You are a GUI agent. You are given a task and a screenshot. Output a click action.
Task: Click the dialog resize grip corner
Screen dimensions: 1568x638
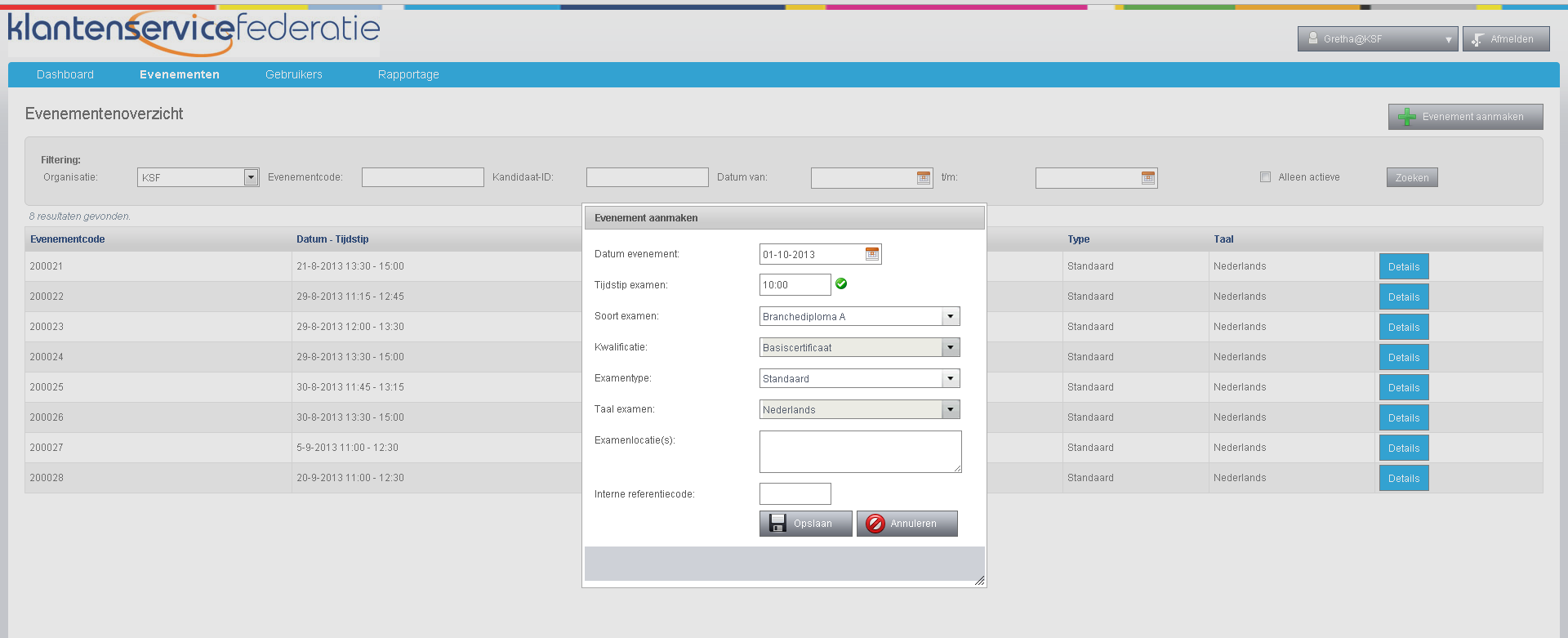tap(979, 580)
